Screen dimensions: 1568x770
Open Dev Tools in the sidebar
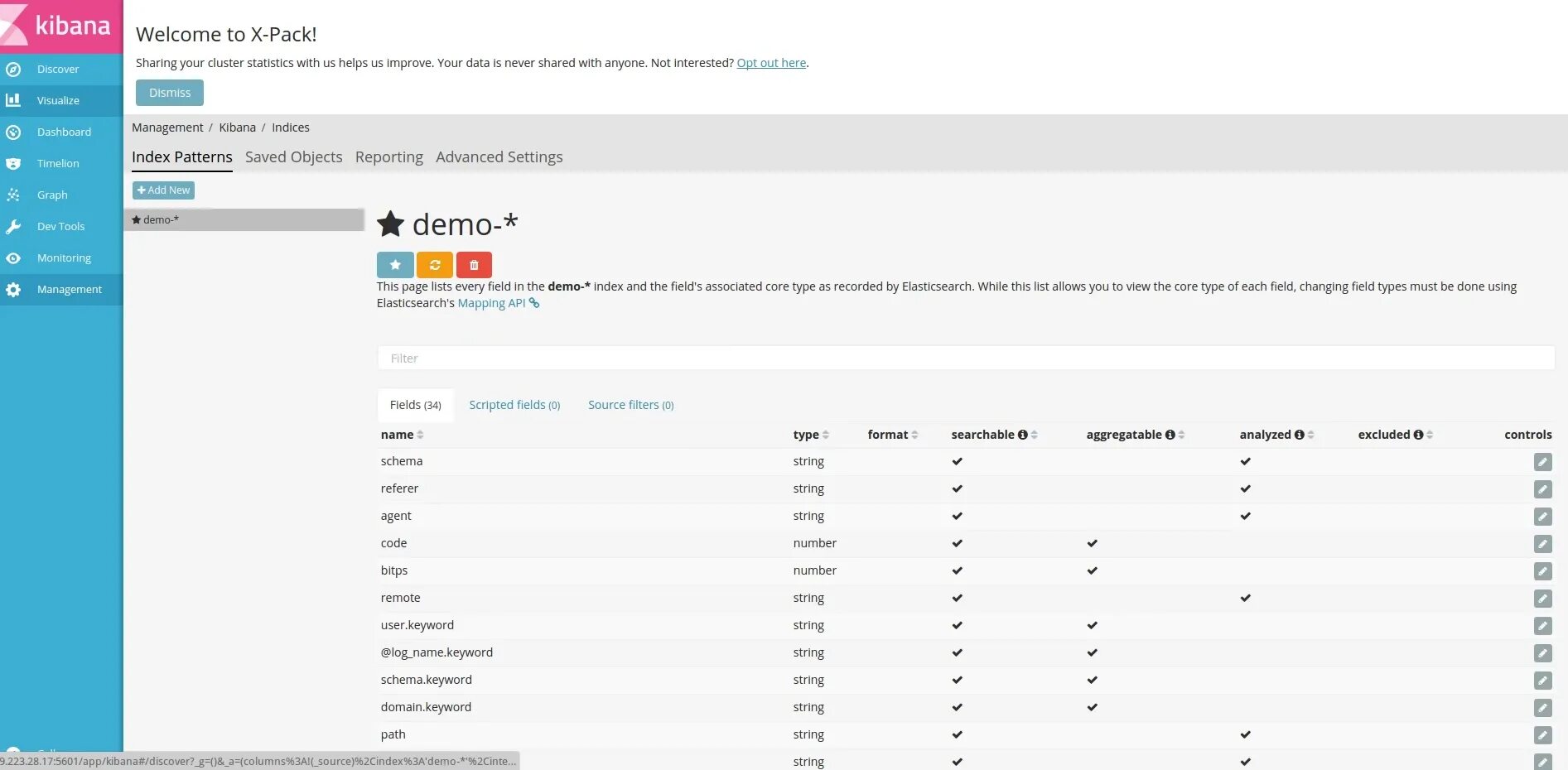pyautogui.click(x=61, y=226)
